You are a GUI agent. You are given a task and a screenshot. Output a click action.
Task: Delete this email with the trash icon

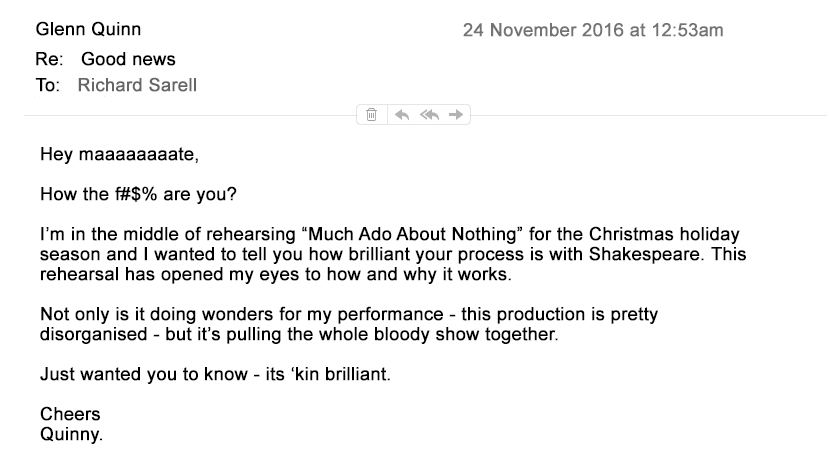372,115
